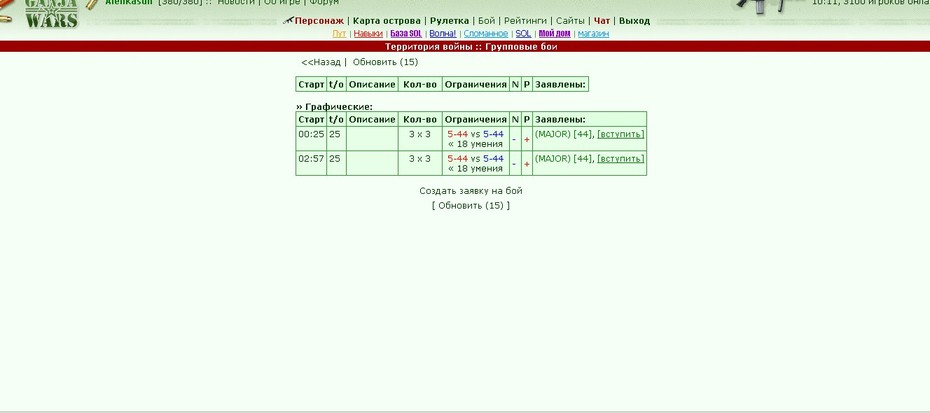The height and width of the screenshot is (413, 930).
Task: Click 5-44 vs 5-44 in 02:57 row
Action: 475,158
